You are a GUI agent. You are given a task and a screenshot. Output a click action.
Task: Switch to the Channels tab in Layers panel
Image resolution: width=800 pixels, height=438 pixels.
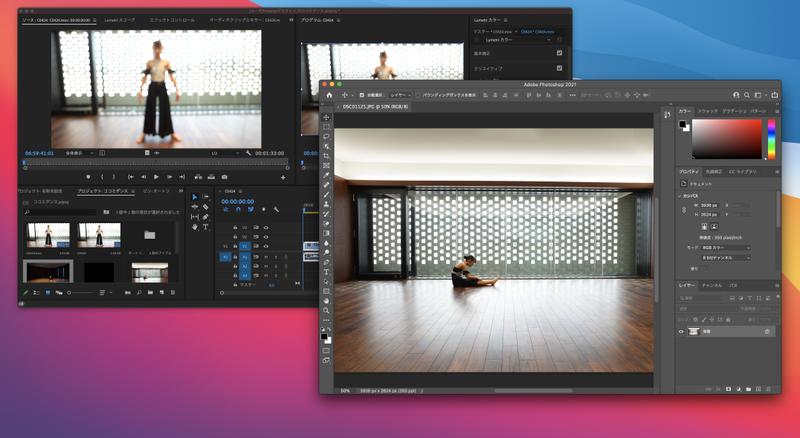tap(711, 285)
